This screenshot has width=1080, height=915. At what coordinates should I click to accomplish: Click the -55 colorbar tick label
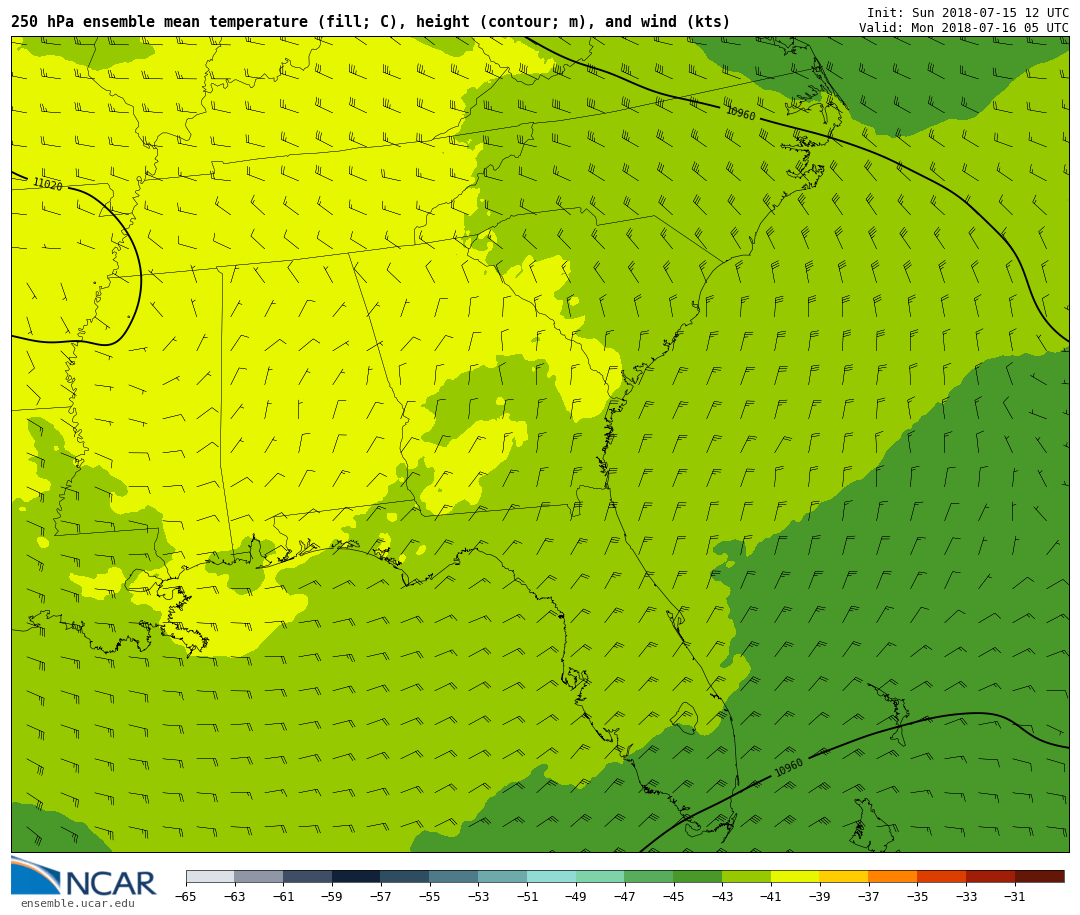point(429,896)
